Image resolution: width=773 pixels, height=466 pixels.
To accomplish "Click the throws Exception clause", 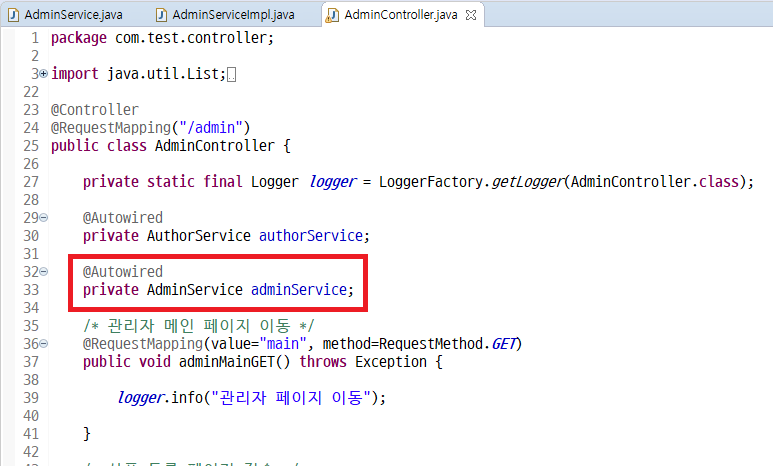I will pos(363,362).
